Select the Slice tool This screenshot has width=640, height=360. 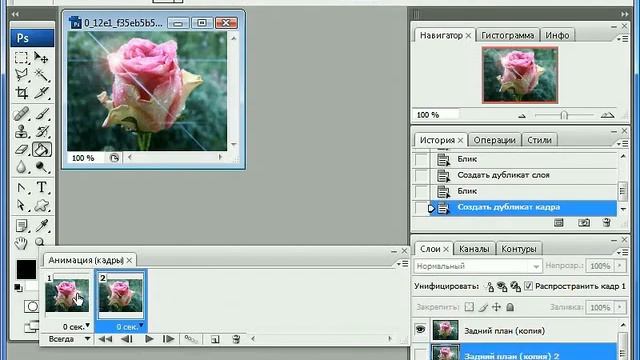[x=41, y=93]
